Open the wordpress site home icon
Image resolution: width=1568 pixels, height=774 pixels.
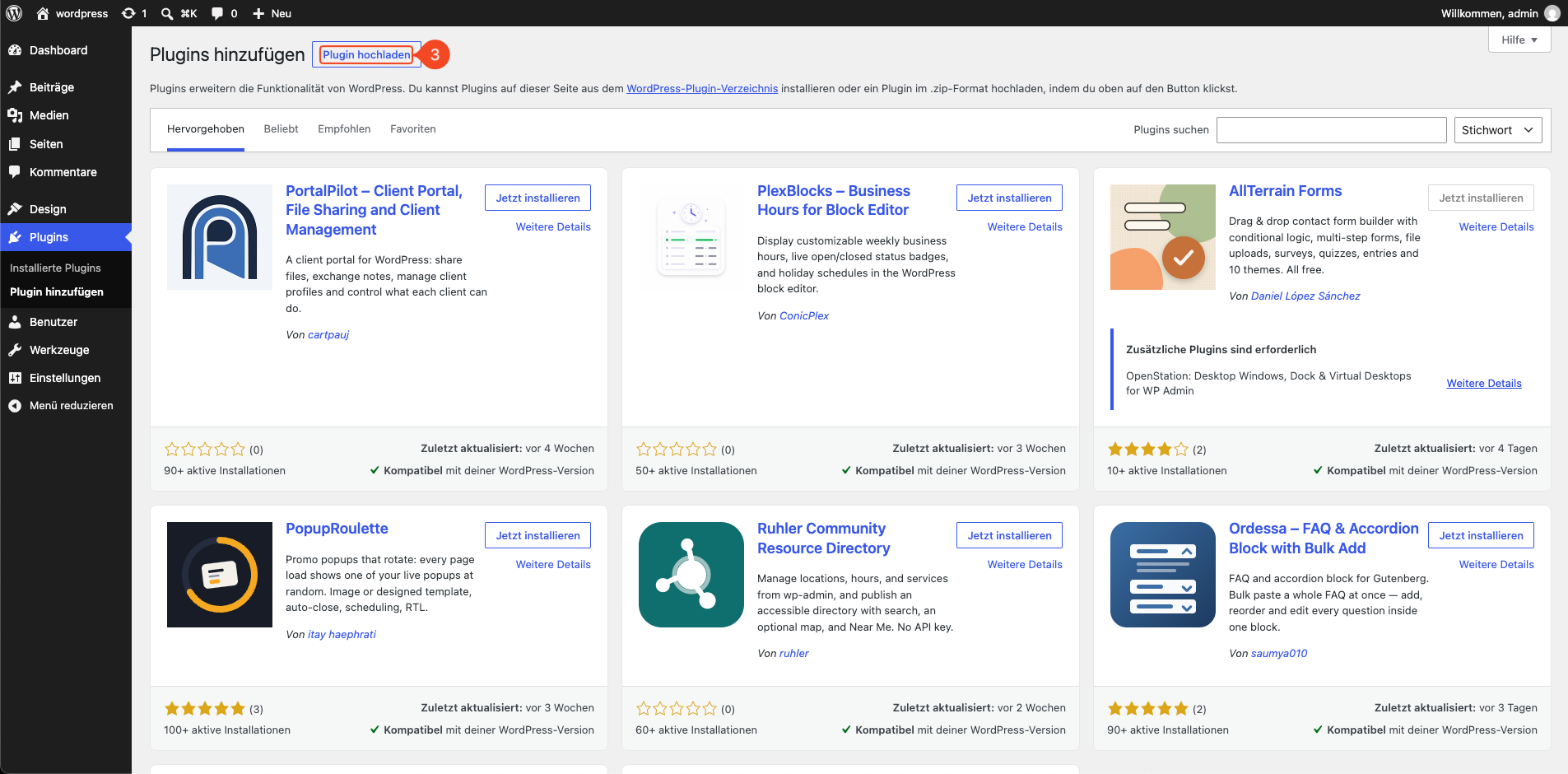[x=43, y=13]
